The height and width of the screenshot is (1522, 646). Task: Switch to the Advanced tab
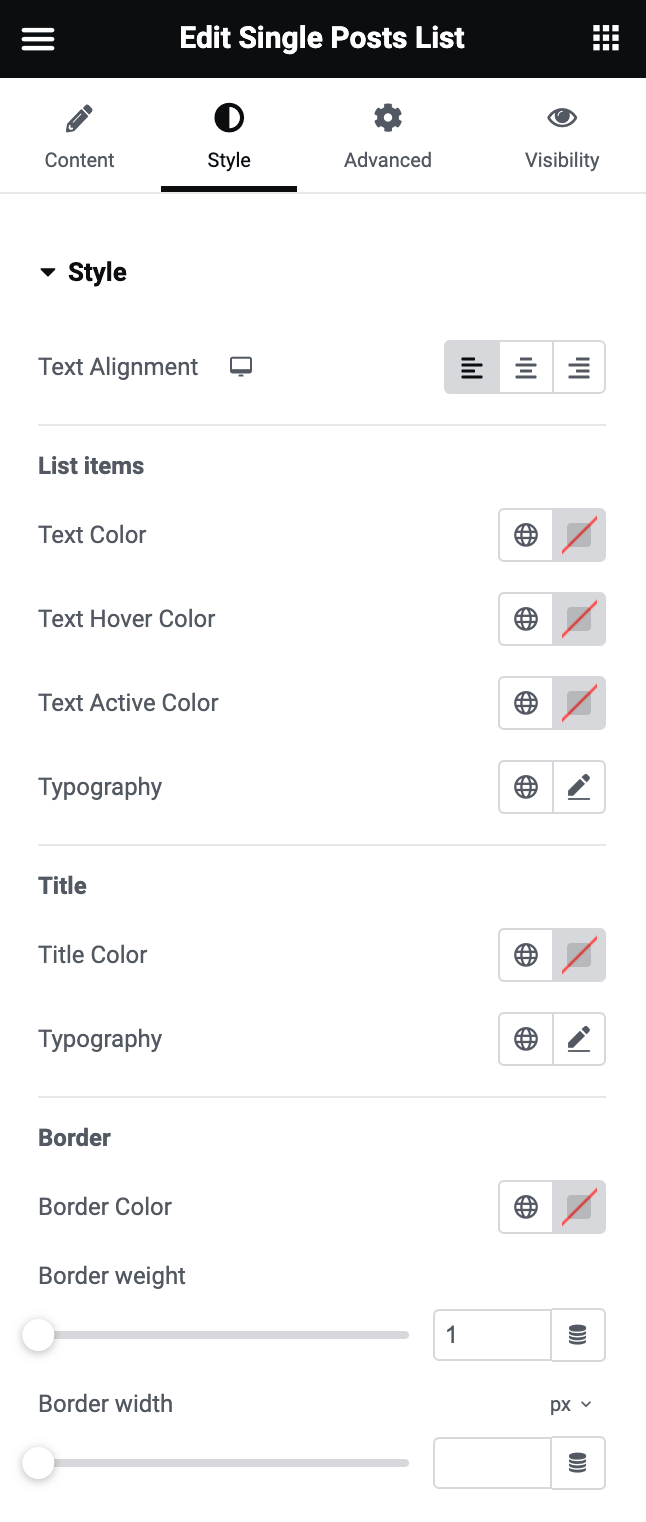[x=388, y=135]
